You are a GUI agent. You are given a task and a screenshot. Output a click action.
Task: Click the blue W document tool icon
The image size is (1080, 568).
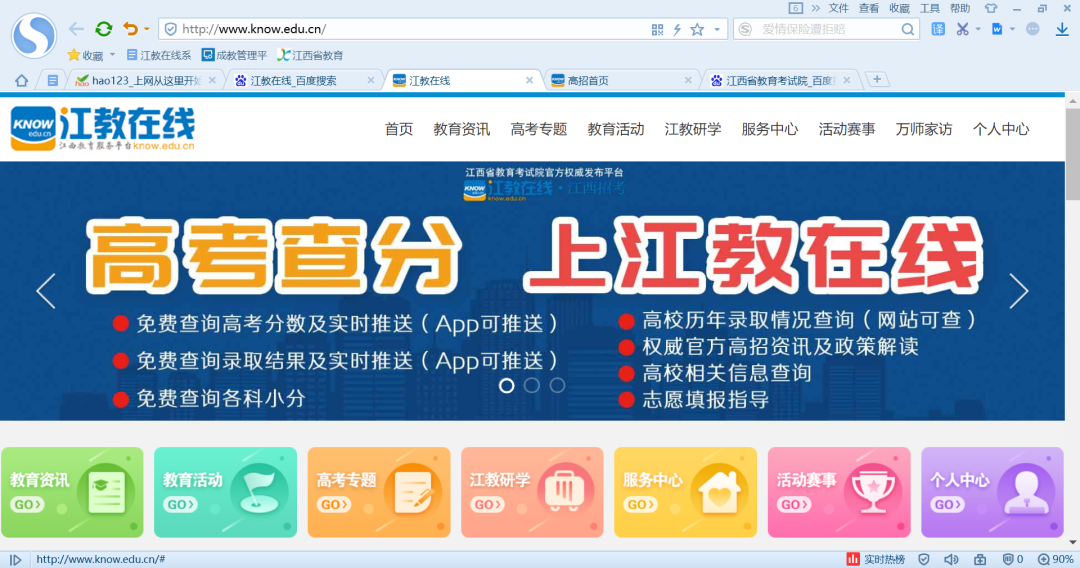(x=997, y=29)
